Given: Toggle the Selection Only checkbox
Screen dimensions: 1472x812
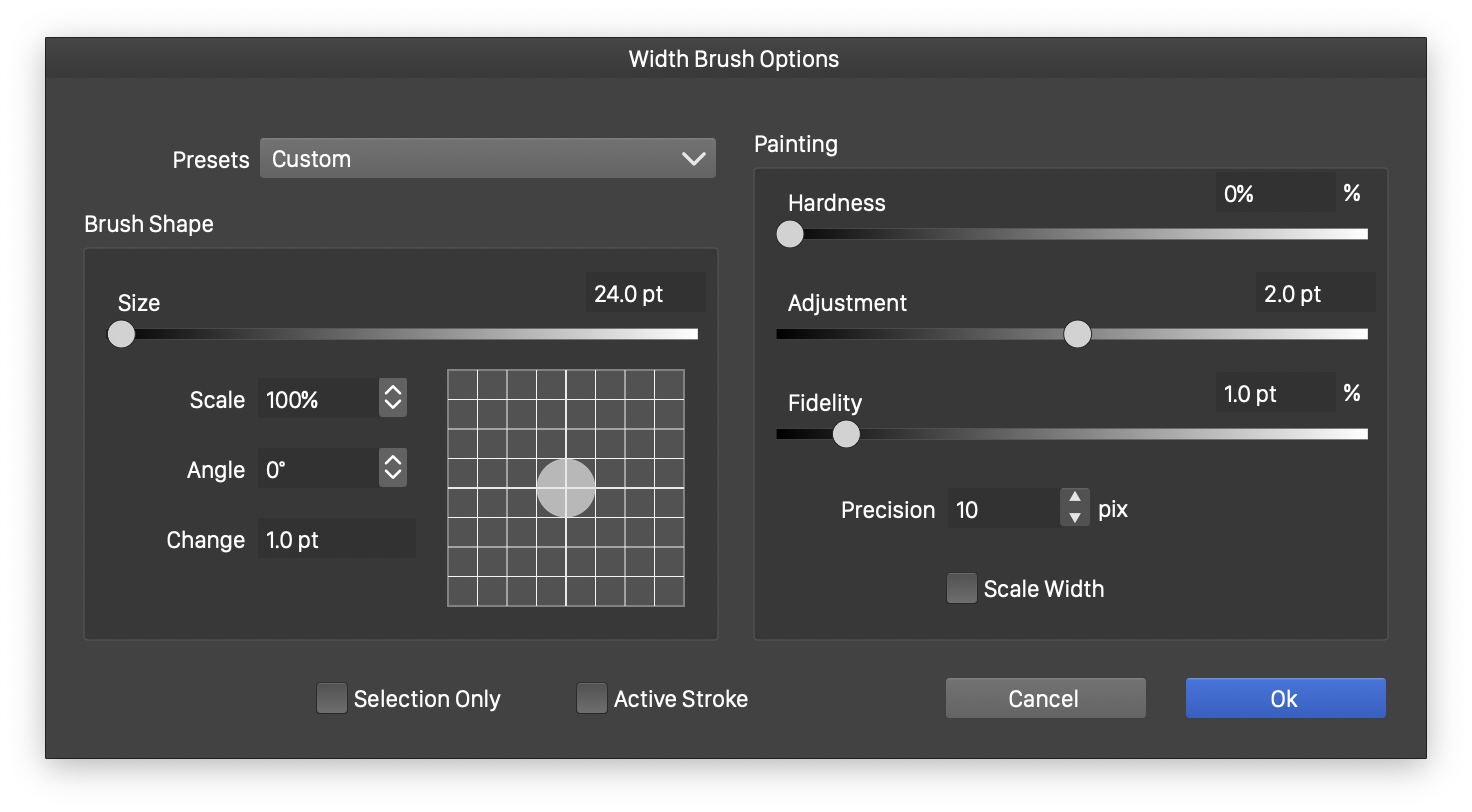Looking at the screenshot, I should 332,699.
